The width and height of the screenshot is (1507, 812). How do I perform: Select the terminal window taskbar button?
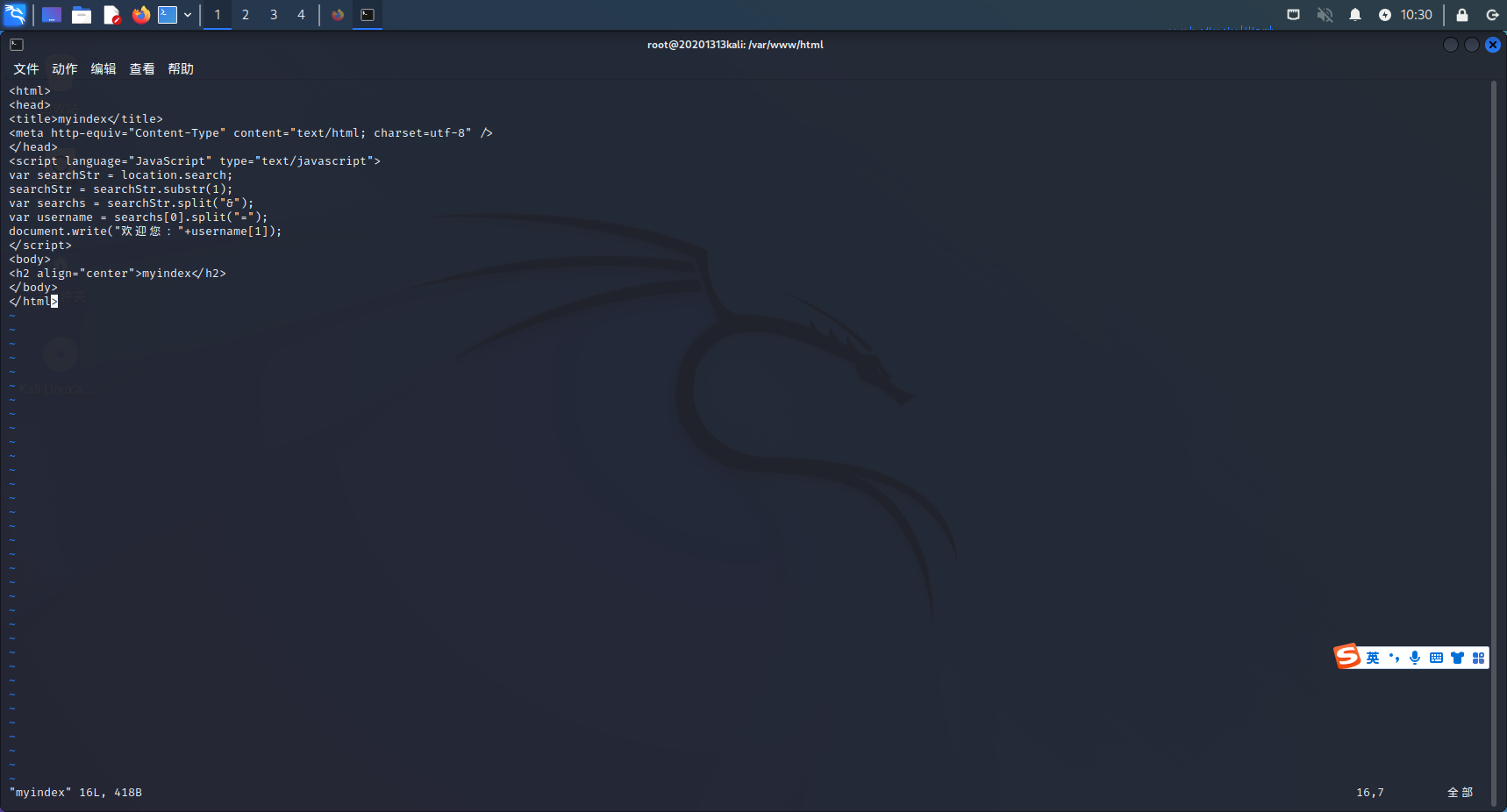[x=368, y=15]
